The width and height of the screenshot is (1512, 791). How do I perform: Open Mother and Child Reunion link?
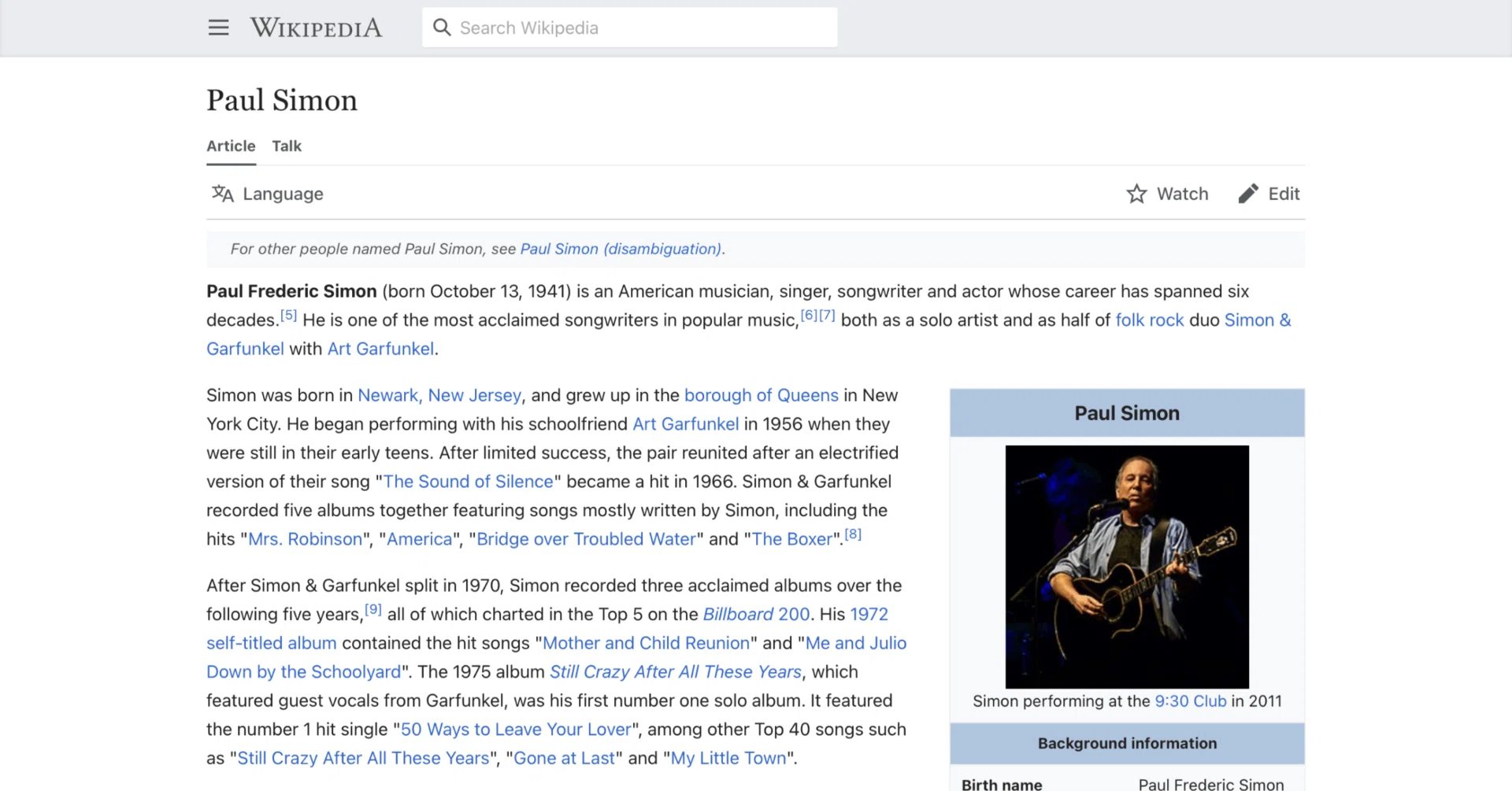(x=646, y=643)
